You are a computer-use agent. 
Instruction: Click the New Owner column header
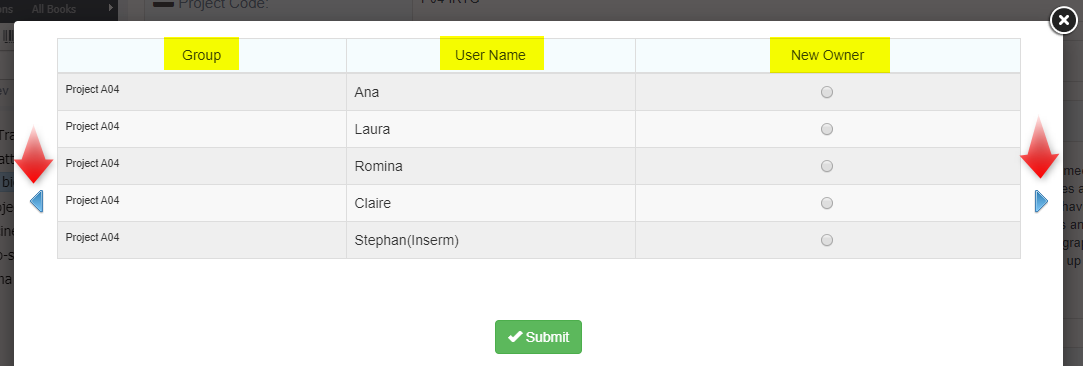coord(827,55)
